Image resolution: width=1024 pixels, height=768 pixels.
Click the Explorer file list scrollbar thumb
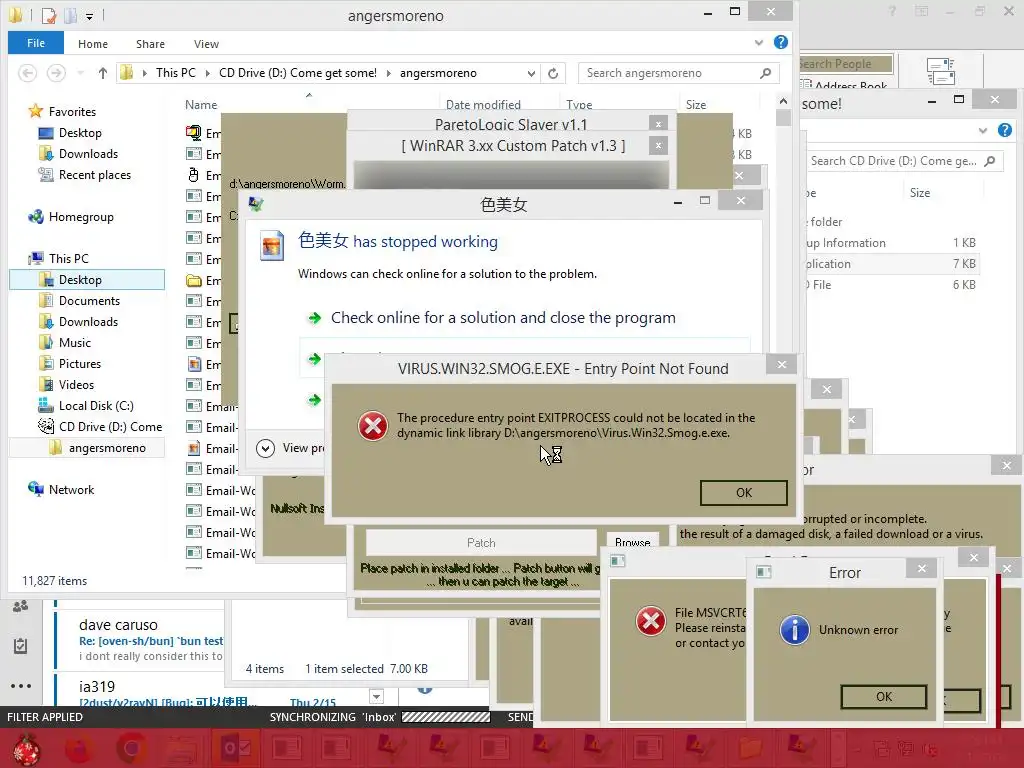(x=783, y=118)
